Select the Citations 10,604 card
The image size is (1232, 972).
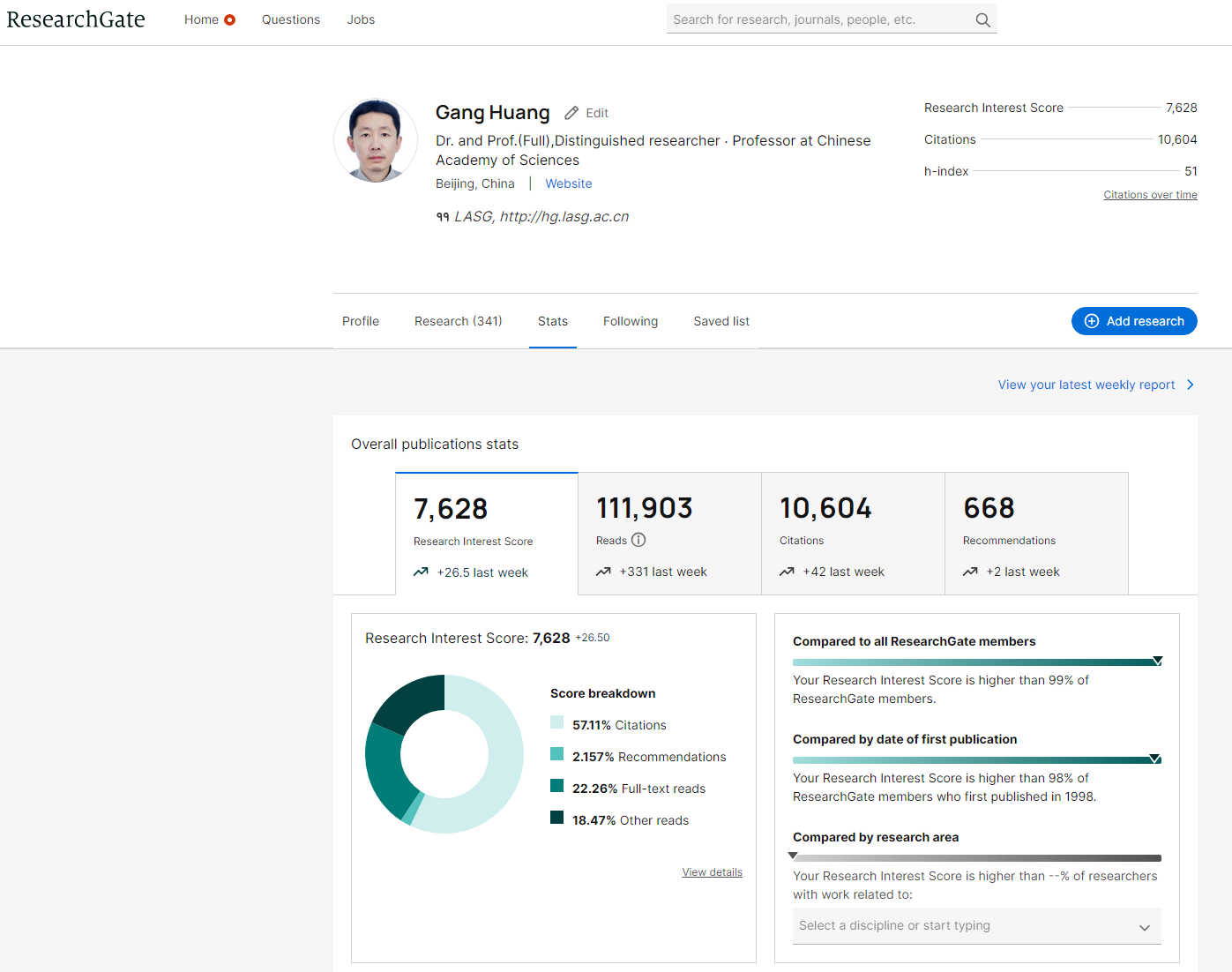(854, 534)
